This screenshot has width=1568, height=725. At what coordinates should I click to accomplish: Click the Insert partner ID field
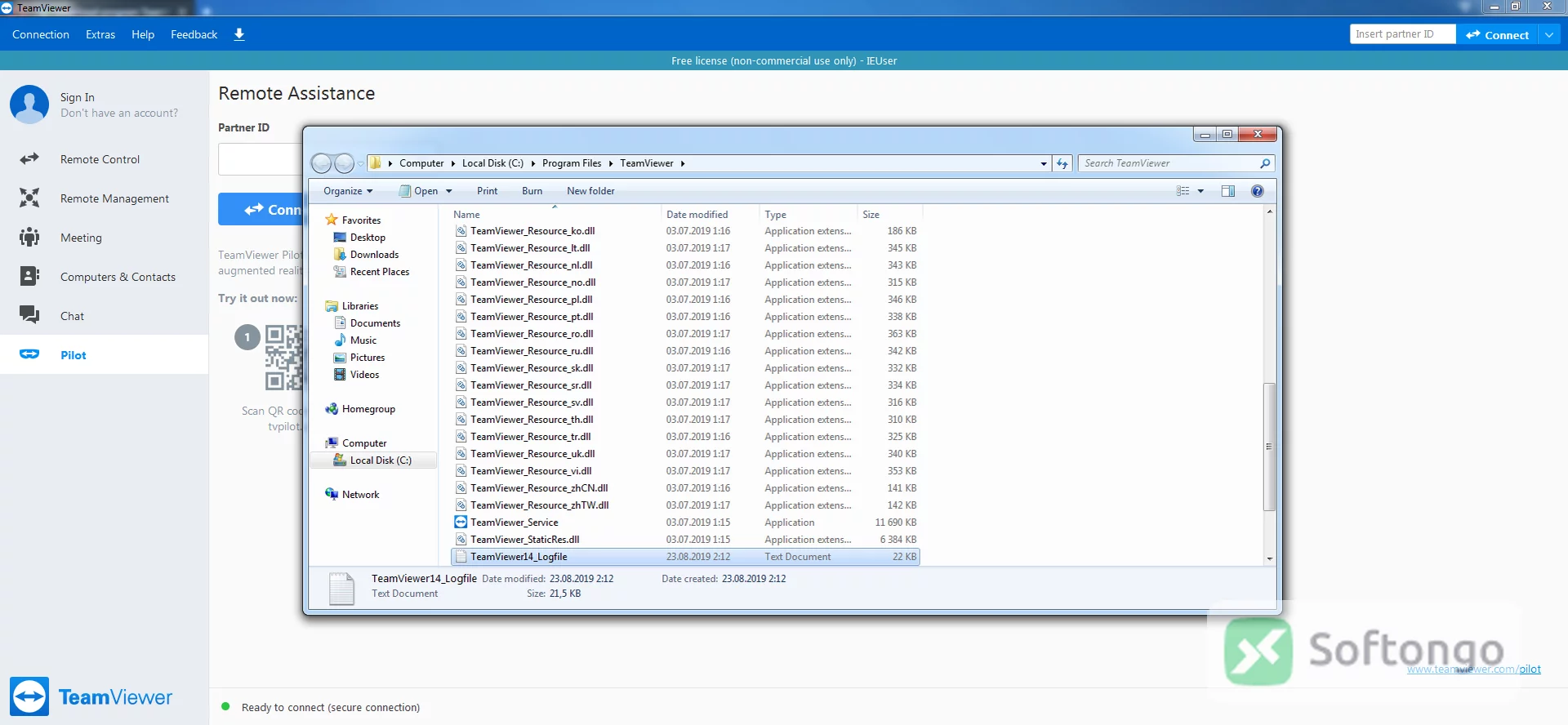[x=1402, y=34]
